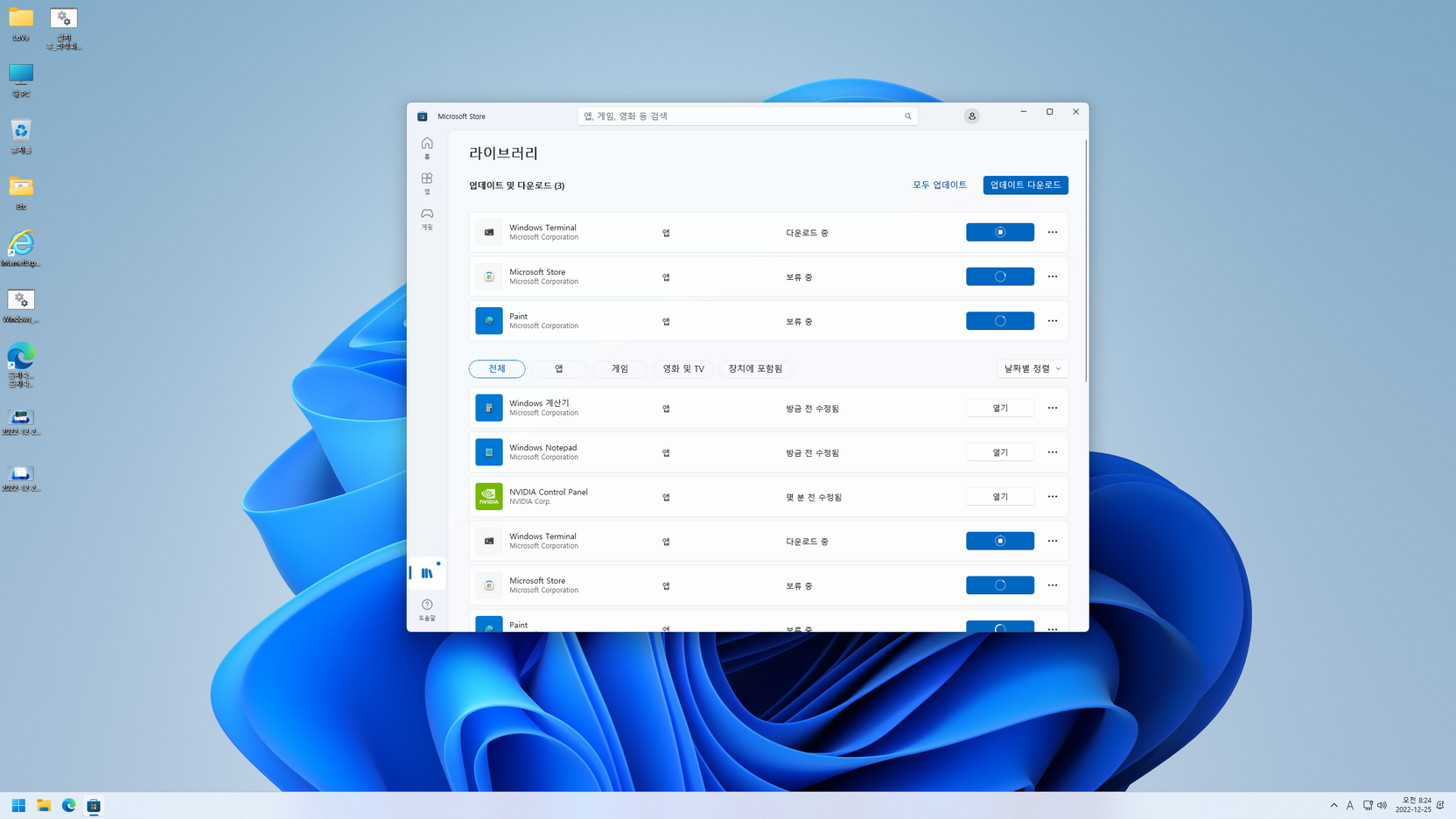Stop the Windows Terminal download in updates list

click(999, 232)
